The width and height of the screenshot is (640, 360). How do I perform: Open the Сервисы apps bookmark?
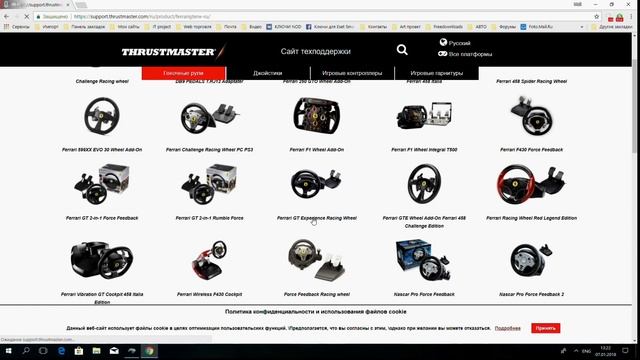coord(17,27)
